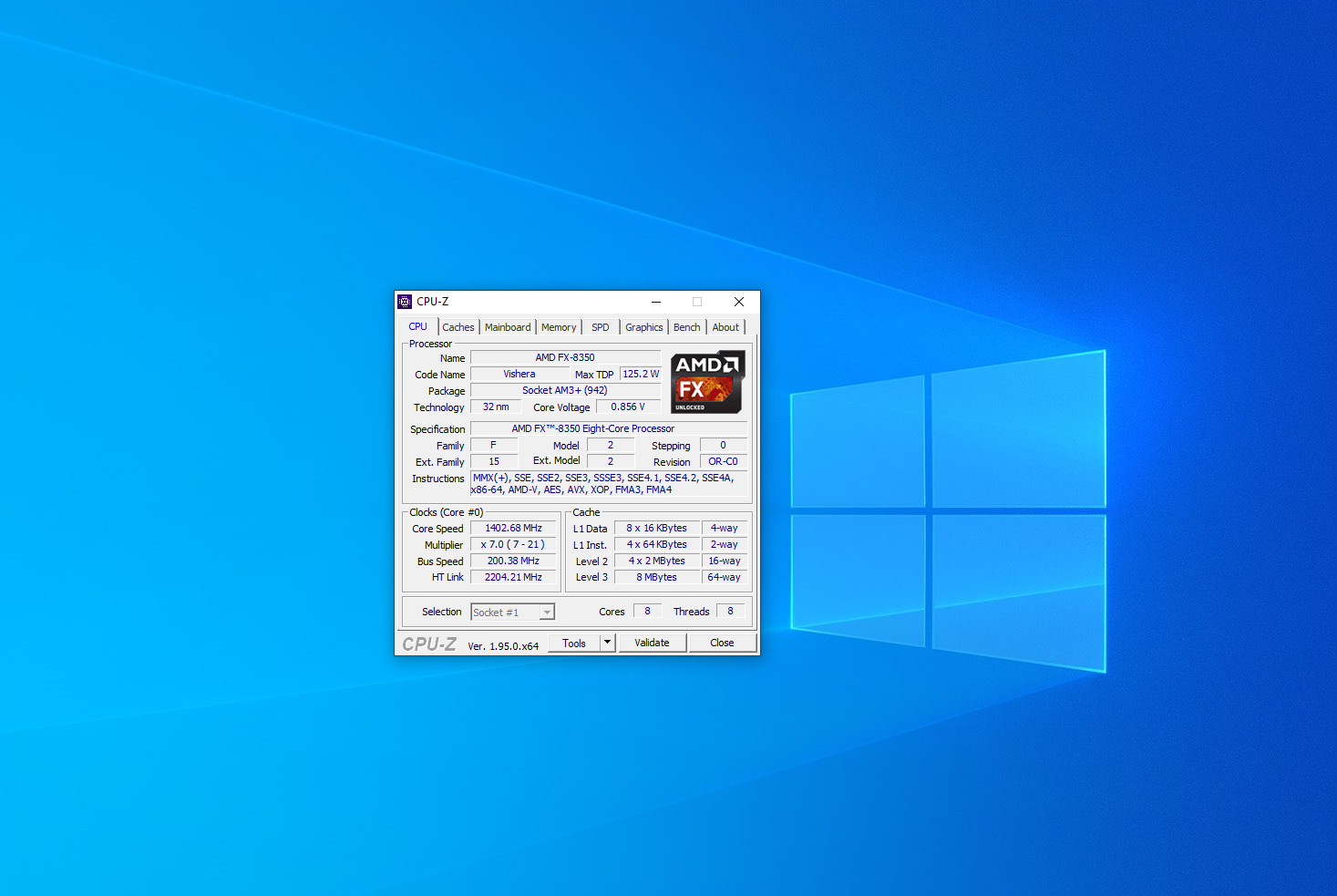Viewport: 1337px width, 896px height.
Task: Open the About tab
Action: [725, 327]
